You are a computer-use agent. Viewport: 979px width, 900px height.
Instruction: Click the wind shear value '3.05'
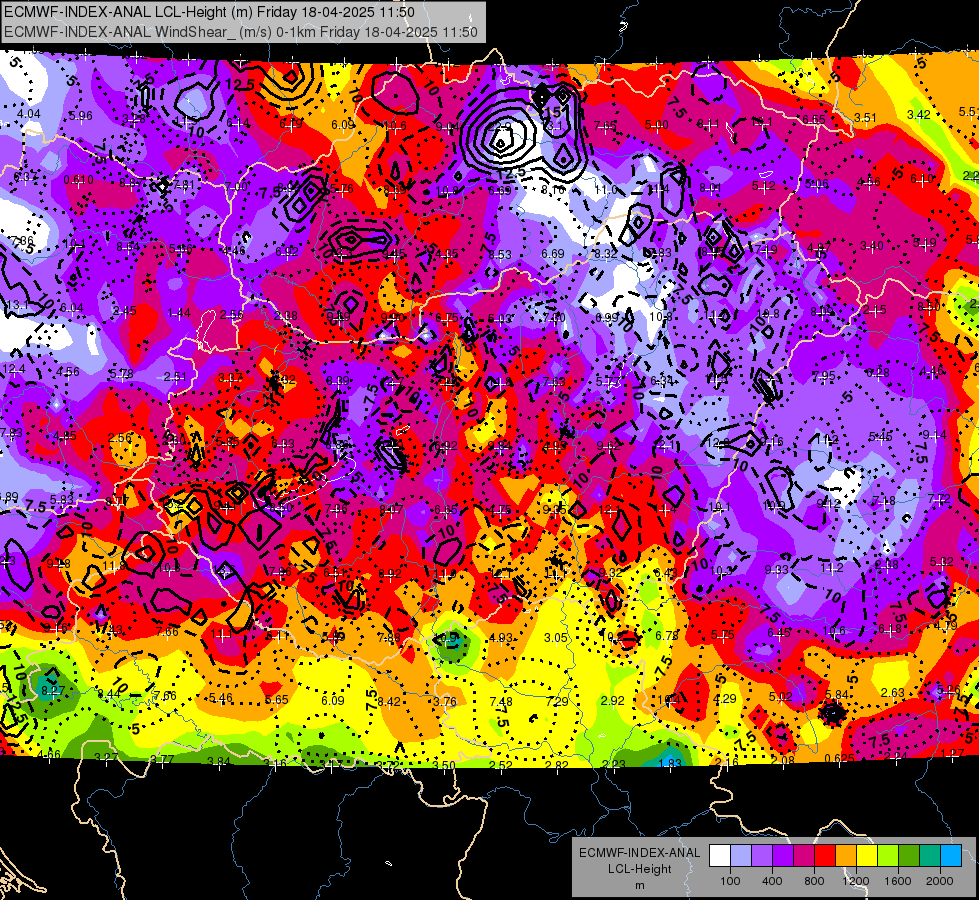tap(556, 638)
